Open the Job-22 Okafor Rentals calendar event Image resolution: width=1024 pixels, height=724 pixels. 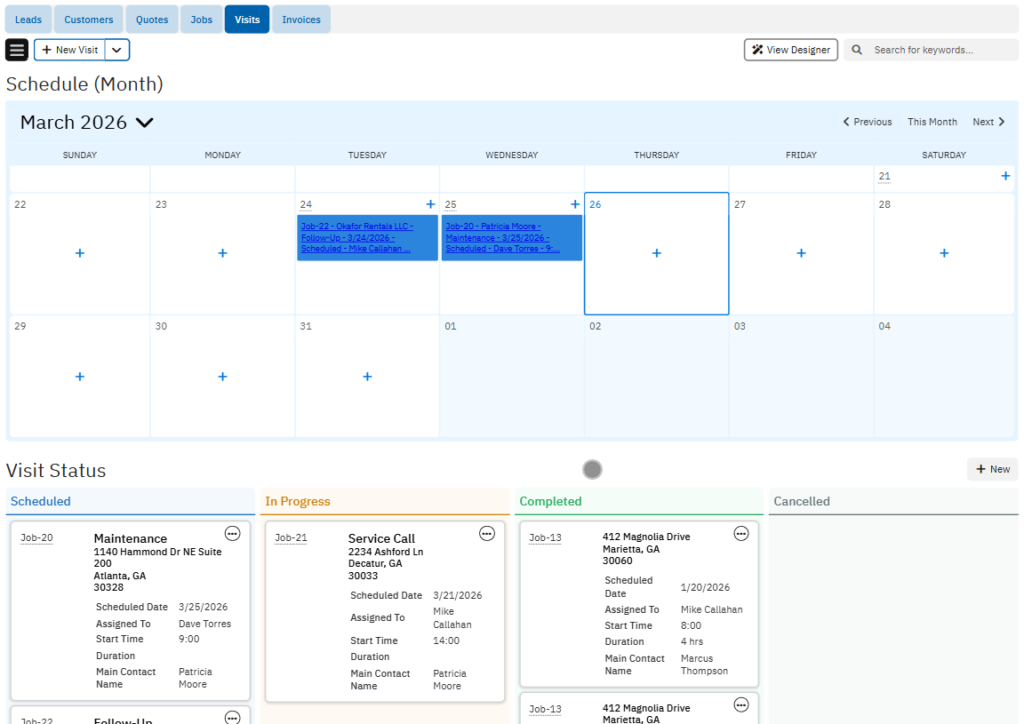point(366,238)
